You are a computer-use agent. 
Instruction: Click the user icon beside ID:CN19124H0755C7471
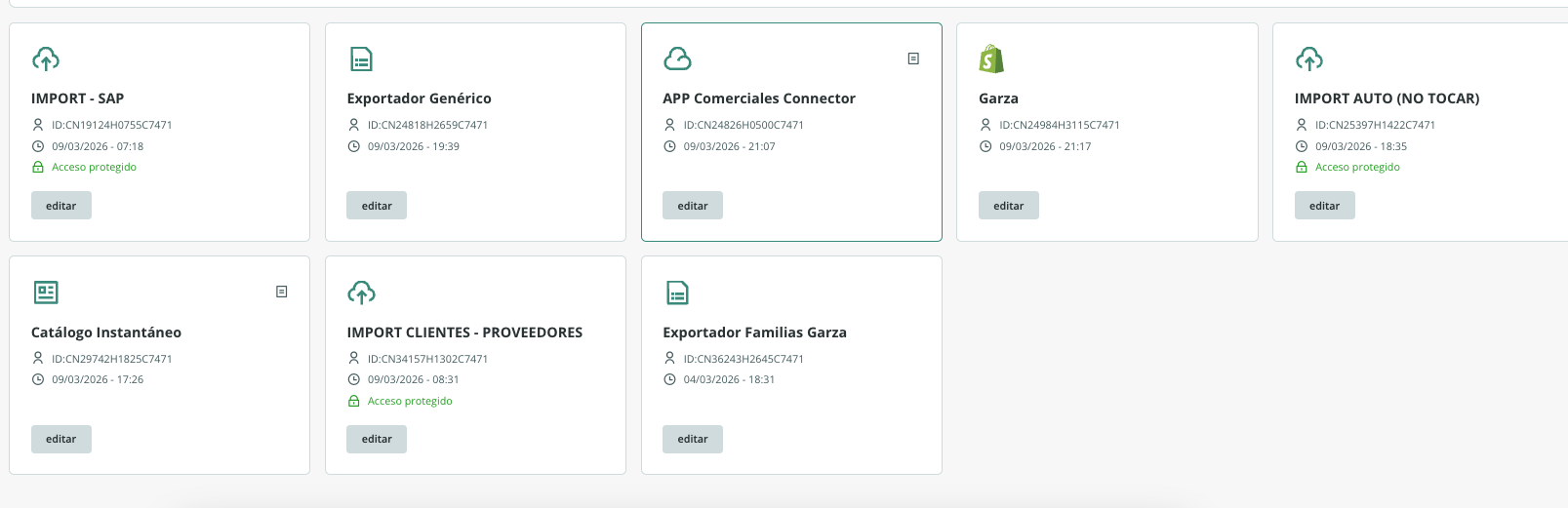pyautogui.click(x=38, y=125)
